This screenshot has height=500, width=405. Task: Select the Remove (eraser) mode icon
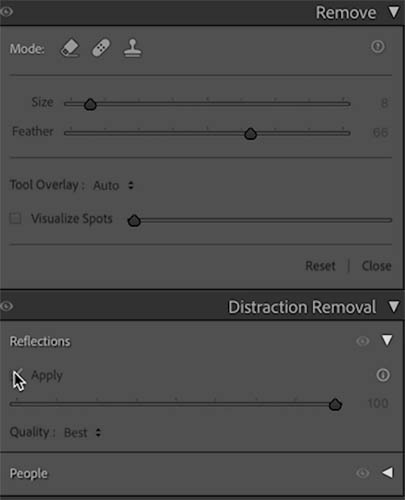coord(70,48)
